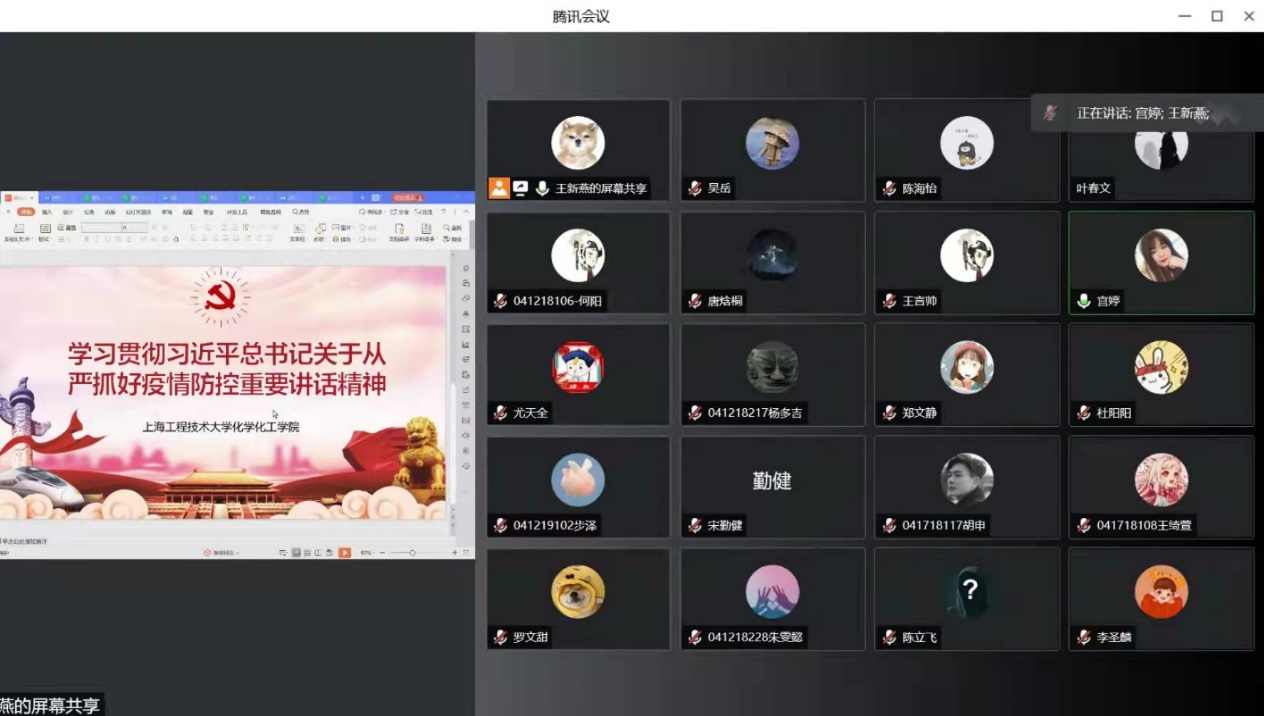Screen dimensions: 1264x716
Task: Select the highlighted Home tab in WPS ribbon
Action: [26, 212]
